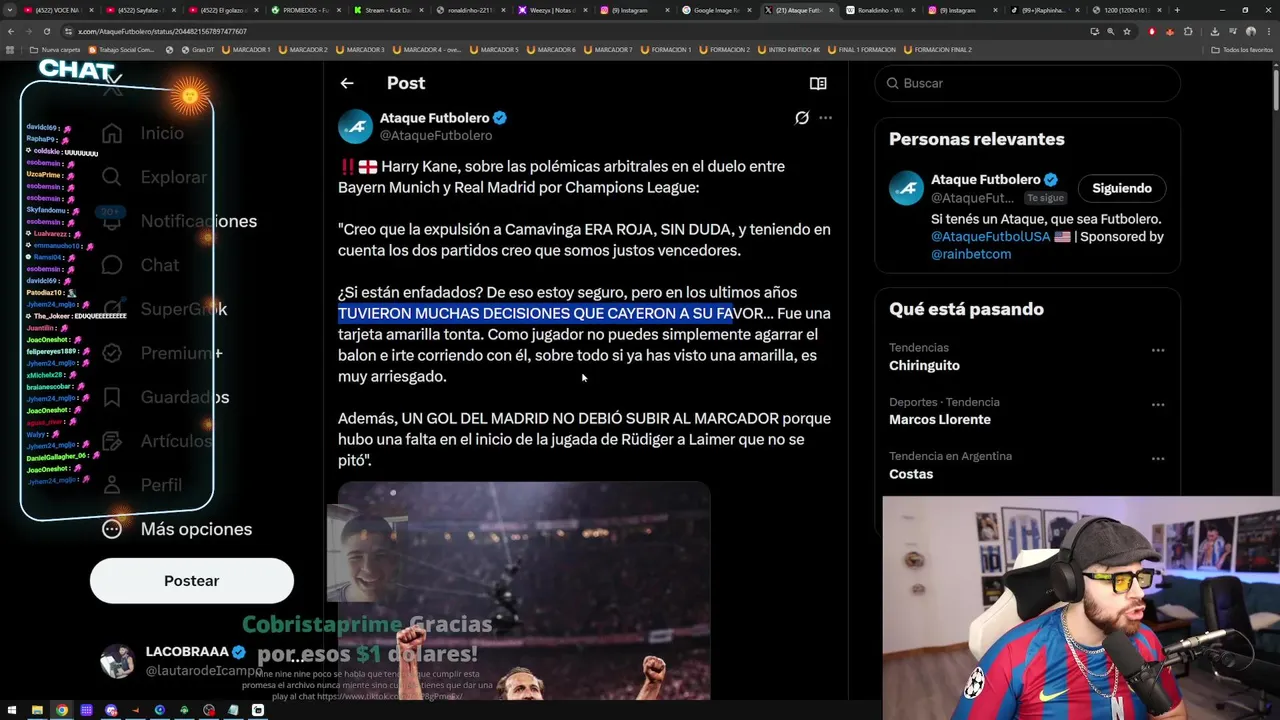Open the tweet's stadium photo
Image resolution: width=1280 pixels, height=720 pixels.
[x=524, y=590]
